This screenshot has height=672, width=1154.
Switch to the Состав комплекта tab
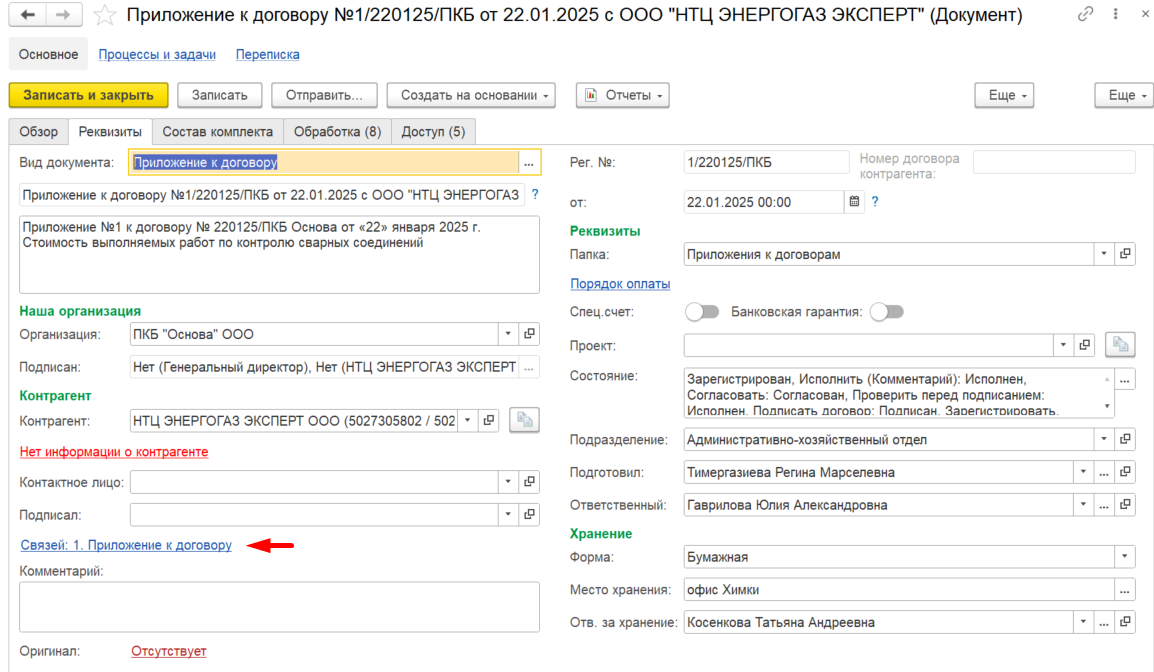click(217, 132)
